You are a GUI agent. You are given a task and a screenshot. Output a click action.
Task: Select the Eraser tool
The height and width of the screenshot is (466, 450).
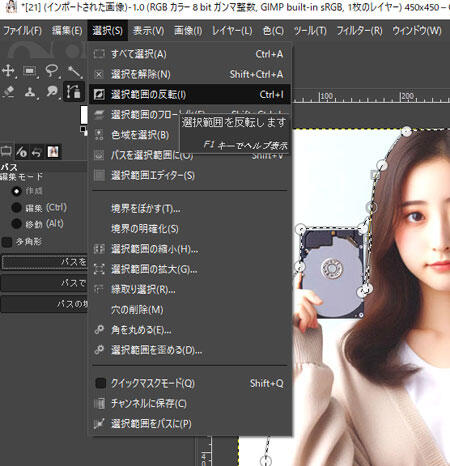point(8,91)
